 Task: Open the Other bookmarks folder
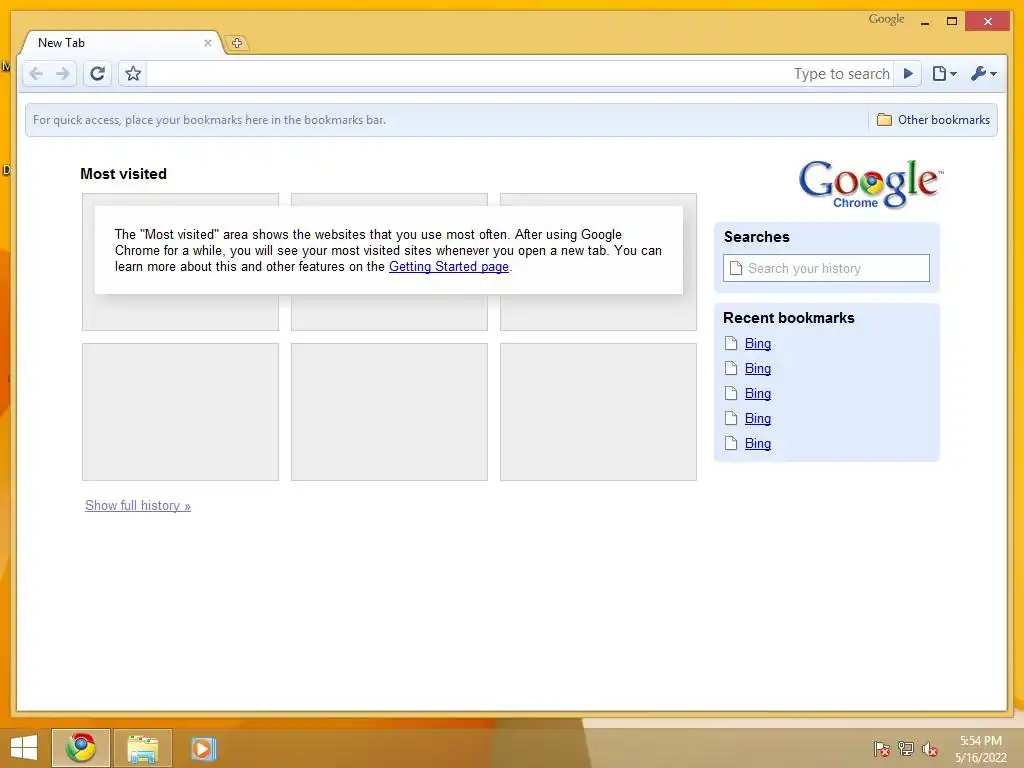(x=933, y=120)
